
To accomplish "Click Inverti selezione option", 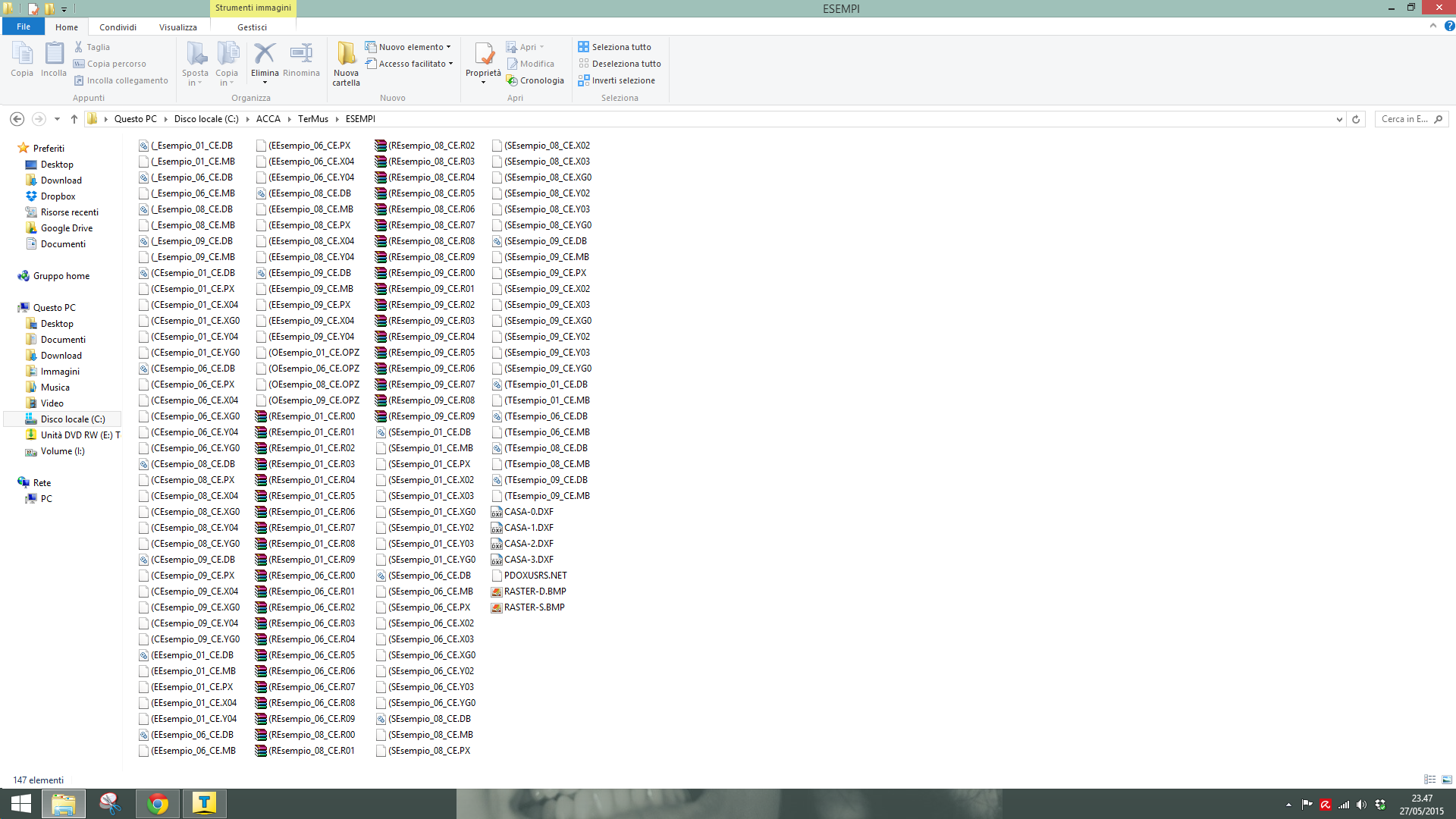I will [623, 80].
